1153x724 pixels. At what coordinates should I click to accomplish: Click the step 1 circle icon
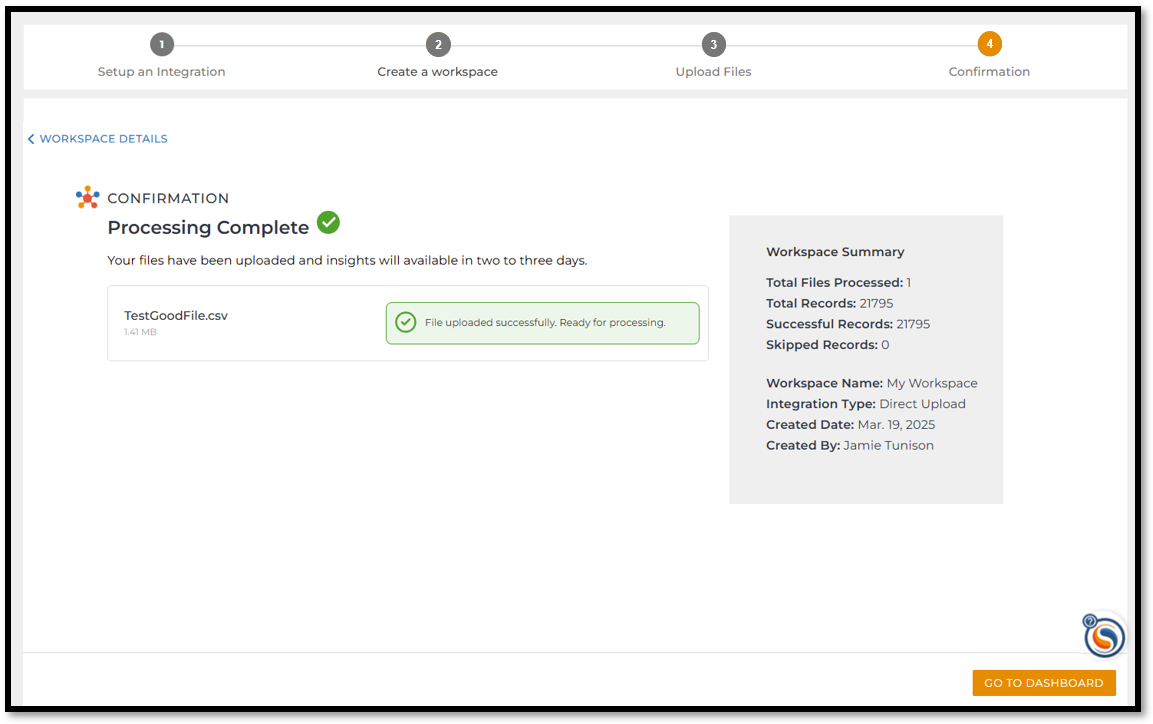pyautogui.click(x=162, y=45)
